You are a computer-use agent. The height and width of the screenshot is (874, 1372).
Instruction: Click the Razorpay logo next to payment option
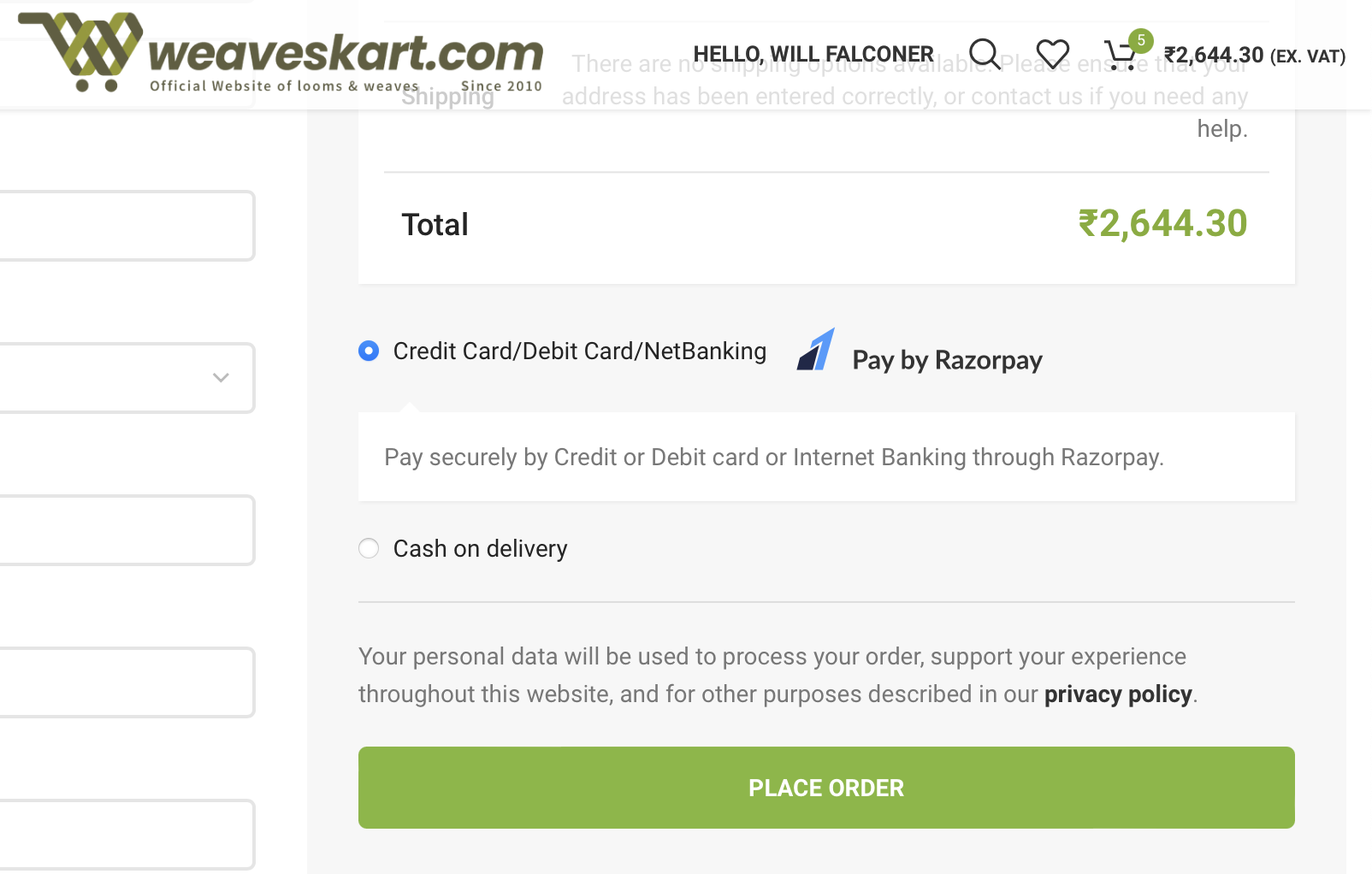pyautogui.click(x=815, y=351)
